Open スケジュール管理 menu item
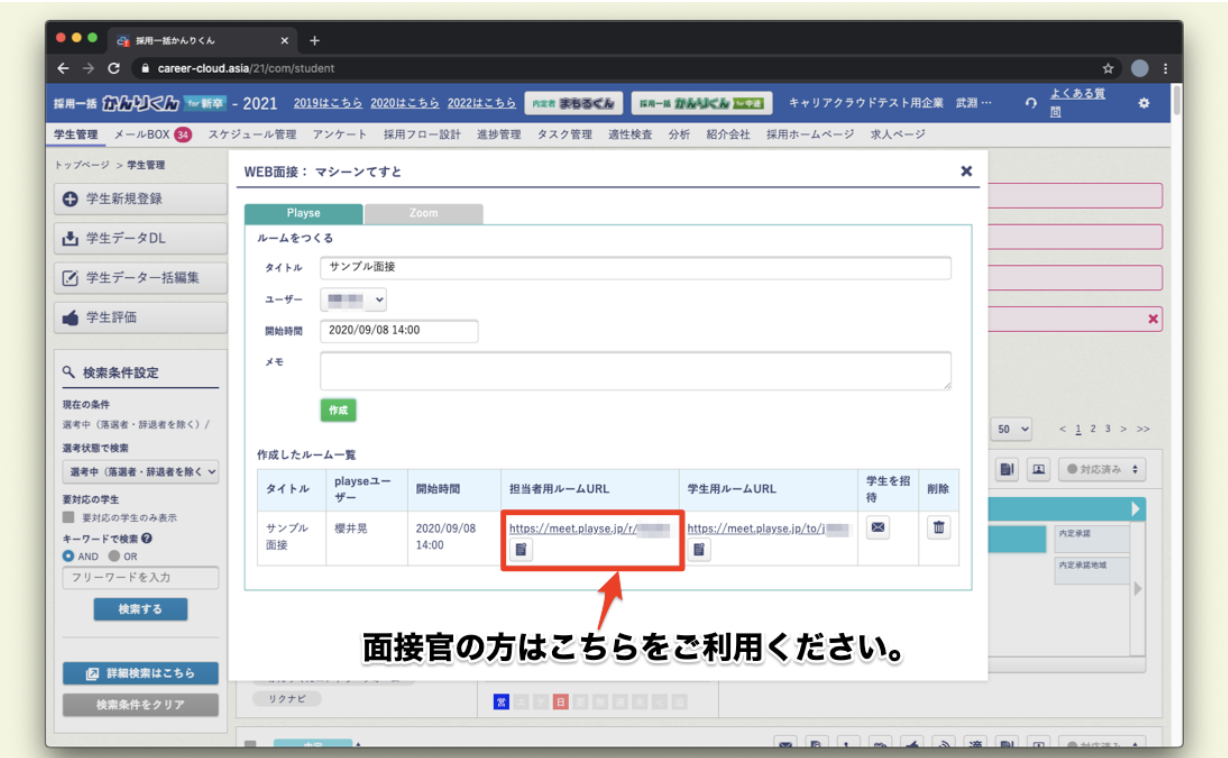Screen dimensions: 1228x758 coord(252,134)
